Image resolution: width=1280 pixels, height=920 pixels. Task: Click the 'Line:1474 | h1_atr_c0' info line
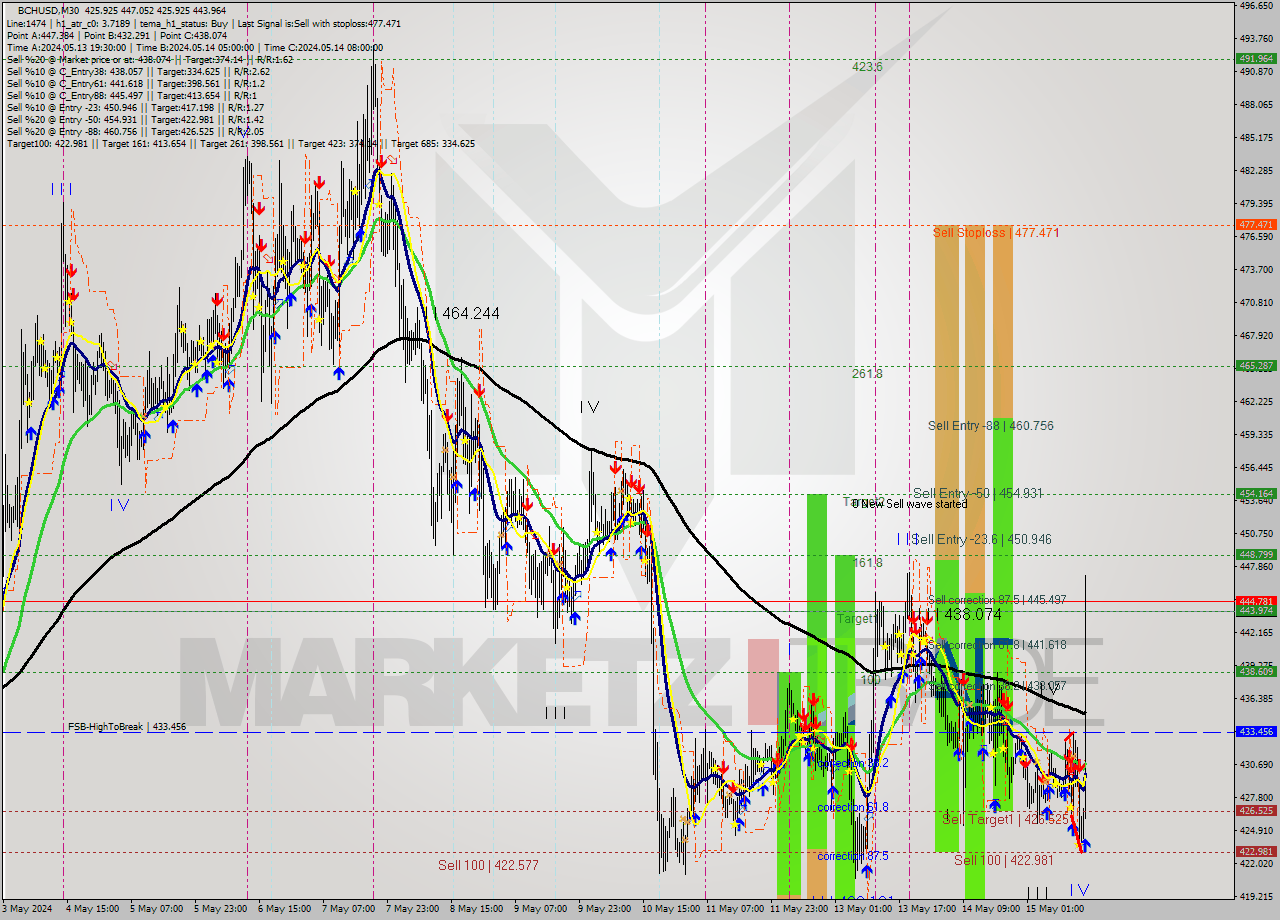click(x=203, y=23)
